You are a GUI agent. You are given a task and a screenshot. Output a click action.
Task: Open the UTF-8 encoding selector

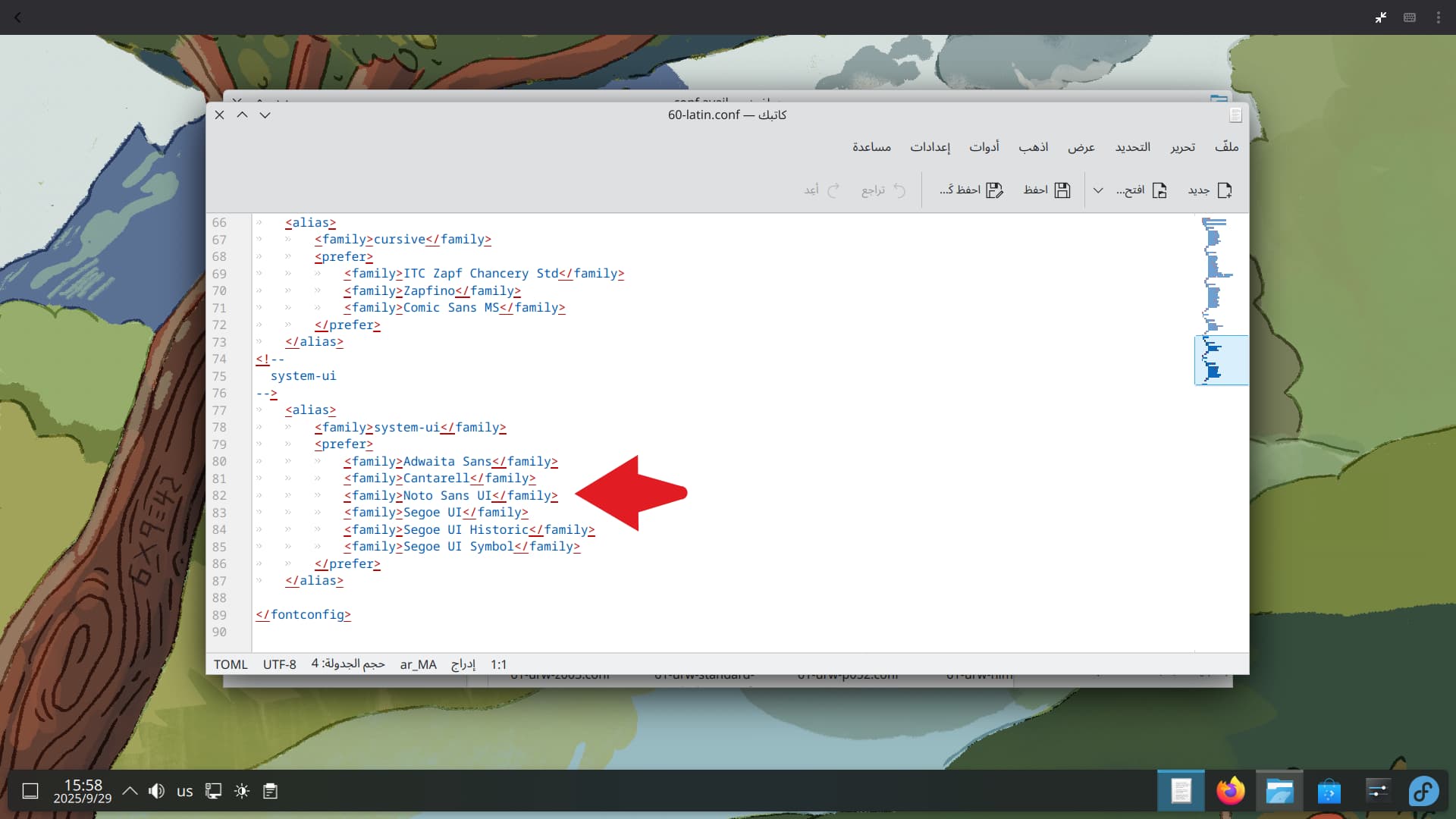click(x=279, y=664)
